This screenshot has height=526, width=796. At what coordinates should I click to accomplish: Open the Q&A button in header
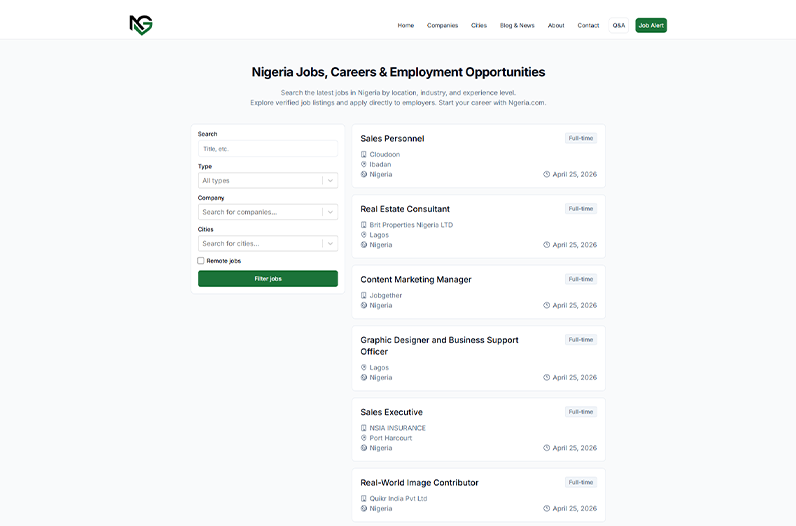[x=619, y=25]
